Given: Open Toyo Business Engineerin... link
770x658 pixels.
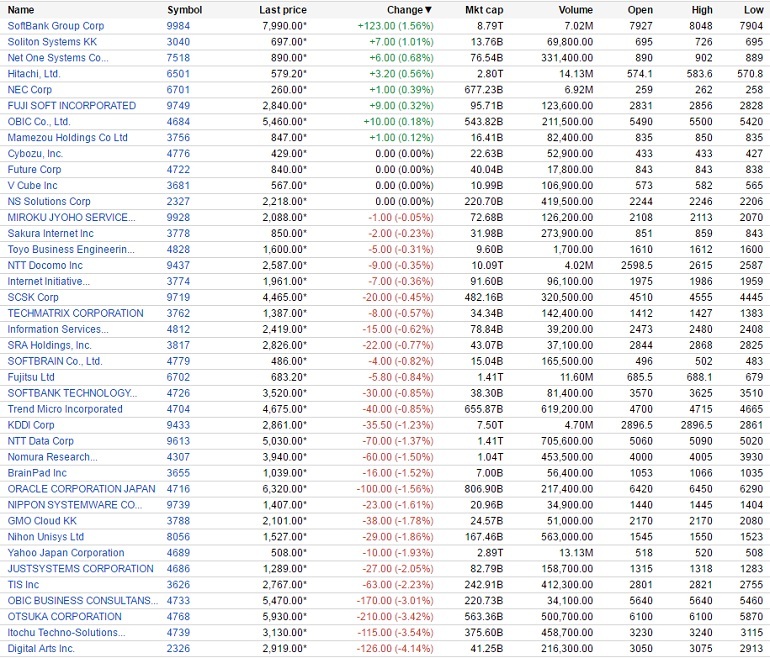Looking at the screenshot, I should click(71, 249).
